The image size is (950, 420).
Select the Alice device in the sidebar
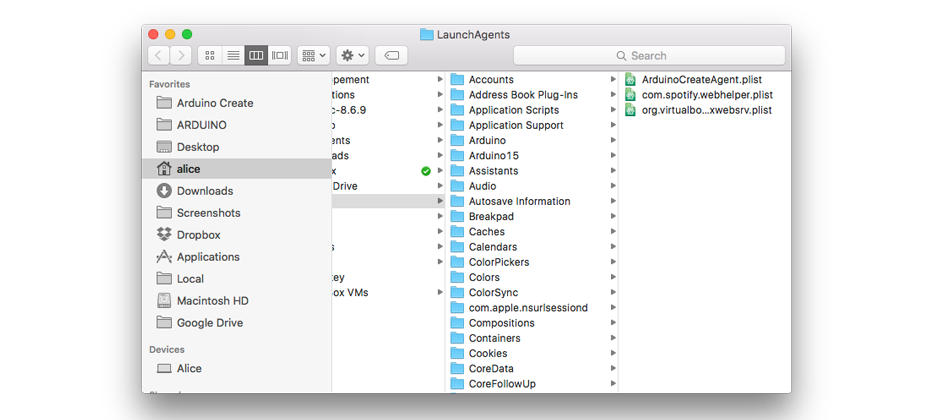point(236,368)
